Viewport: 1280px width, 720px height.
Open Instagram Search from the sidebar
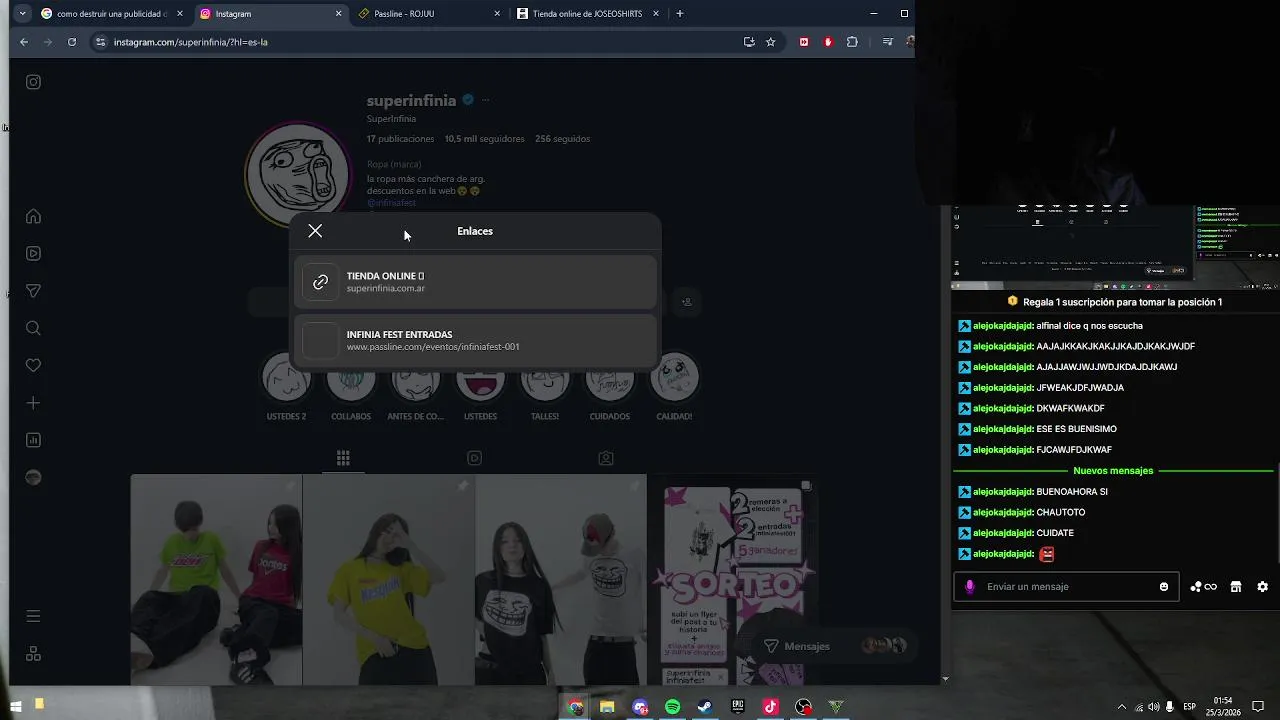click(33, 328)
